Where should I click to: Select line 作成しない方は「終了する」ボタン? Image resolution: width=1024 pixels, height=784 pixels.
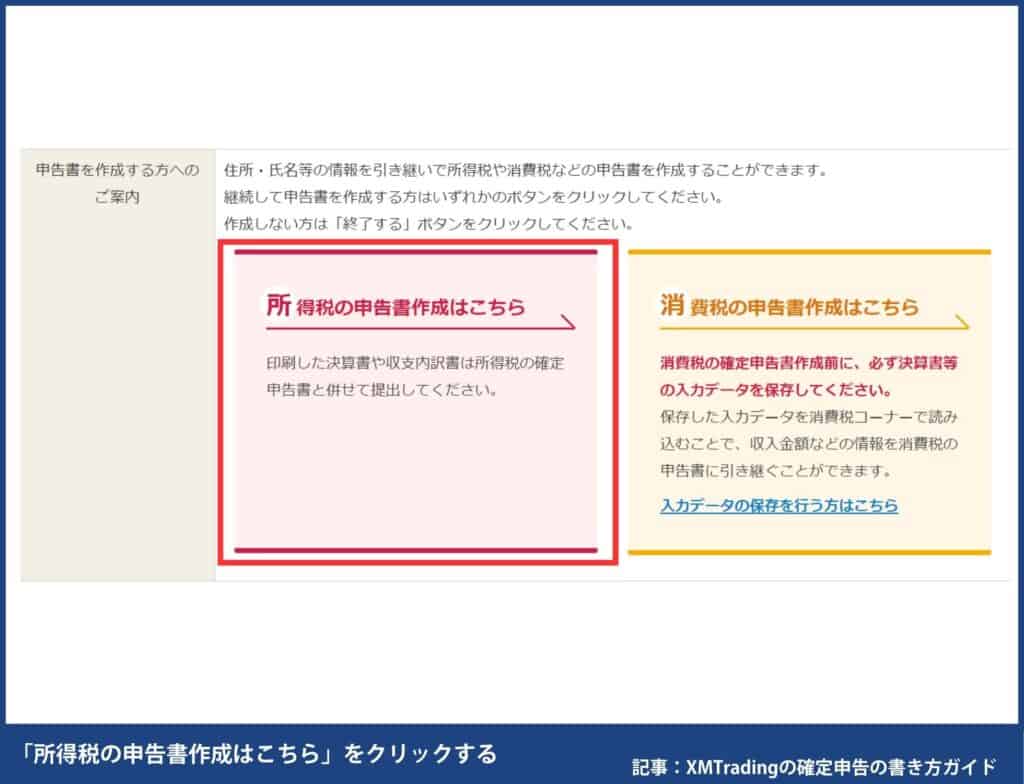tap(428, 223)
